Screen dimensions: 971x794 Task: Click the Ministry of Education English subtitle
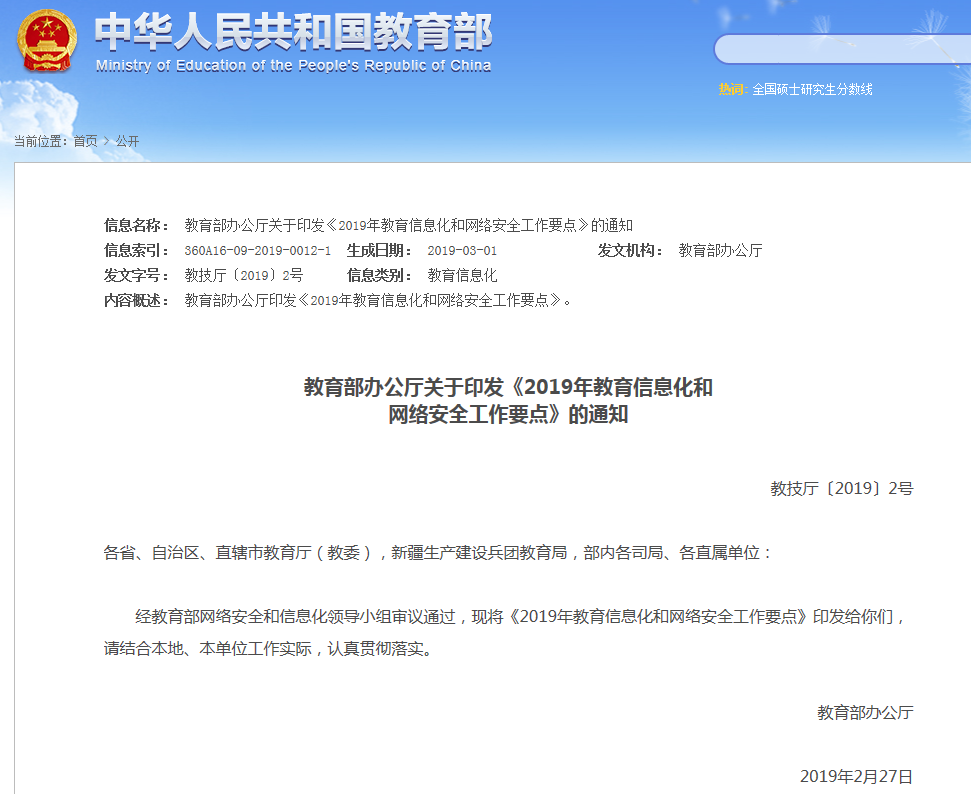point(294,66)
